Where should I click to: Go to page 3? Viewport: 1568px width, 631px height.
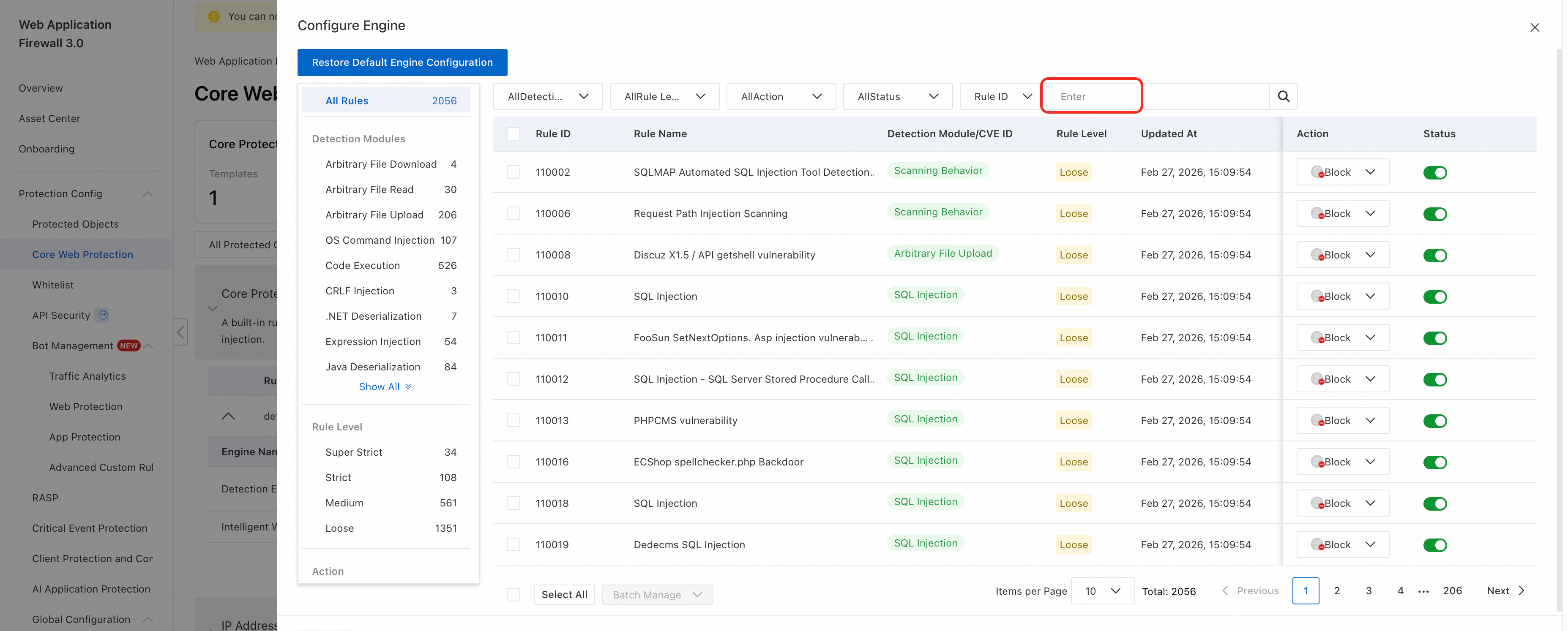[1369, 590]
